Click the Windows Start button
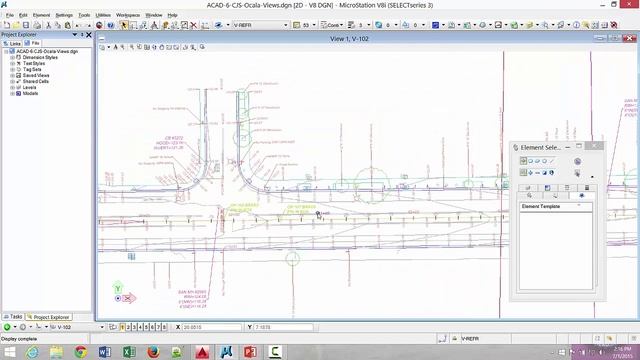This screenshot has height=360, width=640. [x=9, y=352]
